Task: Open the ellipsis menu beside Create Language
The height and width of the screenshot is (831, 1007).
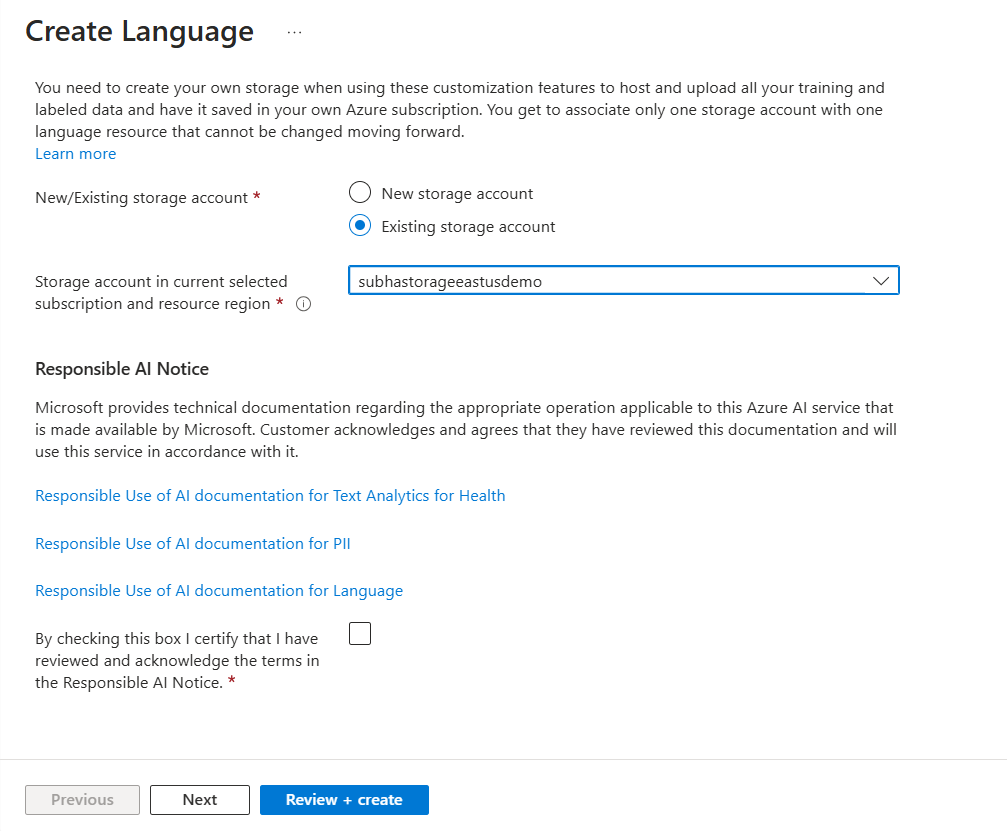Action: (x=294, y=32)
